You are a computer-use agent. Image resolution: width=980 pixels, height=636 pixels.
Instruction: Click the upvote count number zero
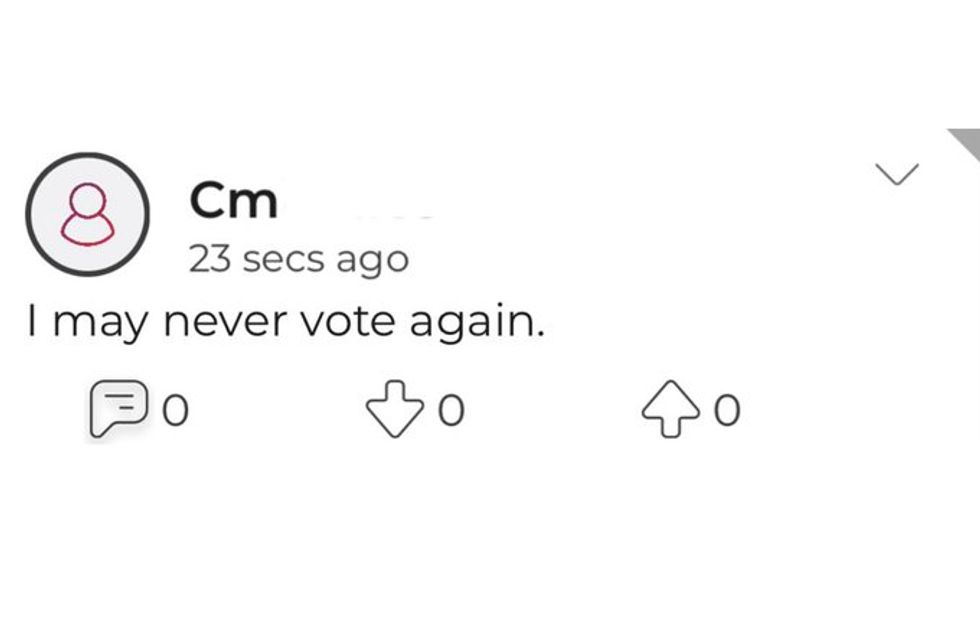[x=728, y=410]
